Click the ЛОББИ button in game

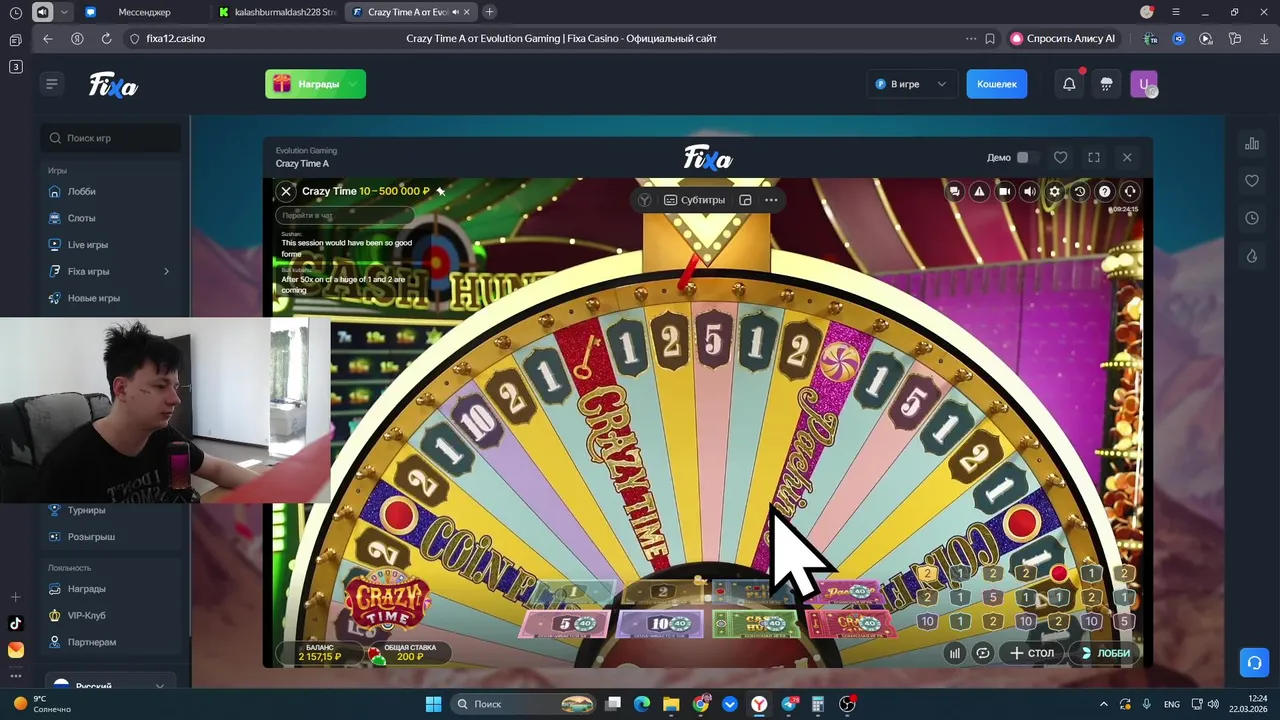click(x=1105, y=653)
